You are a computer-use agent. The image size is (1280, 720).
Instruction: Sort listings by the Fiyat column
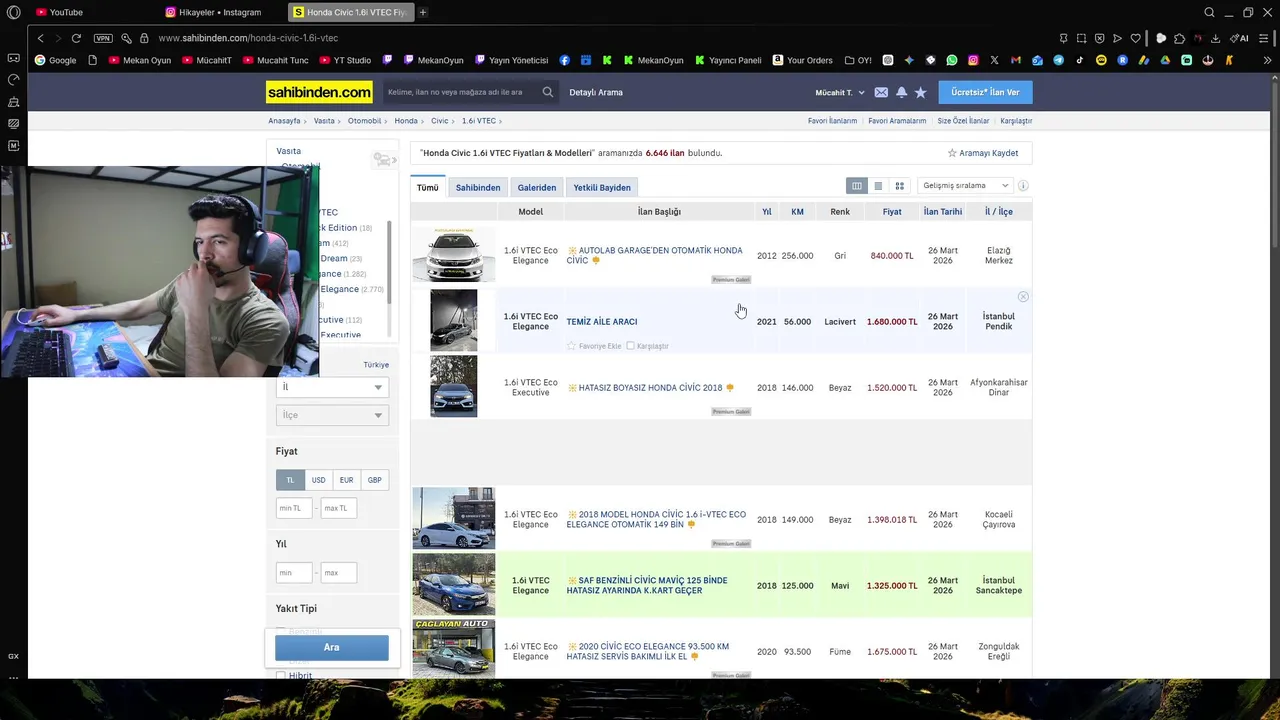(892, 212)
